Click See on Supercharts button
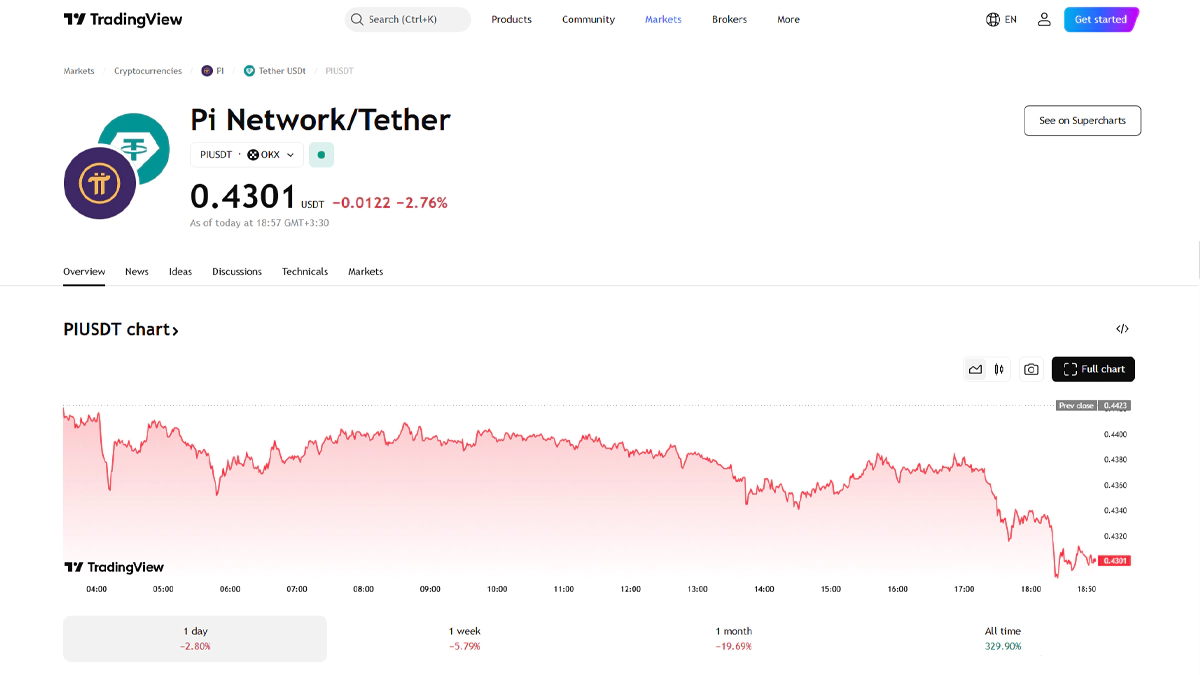 click(x=1082, y=120)
